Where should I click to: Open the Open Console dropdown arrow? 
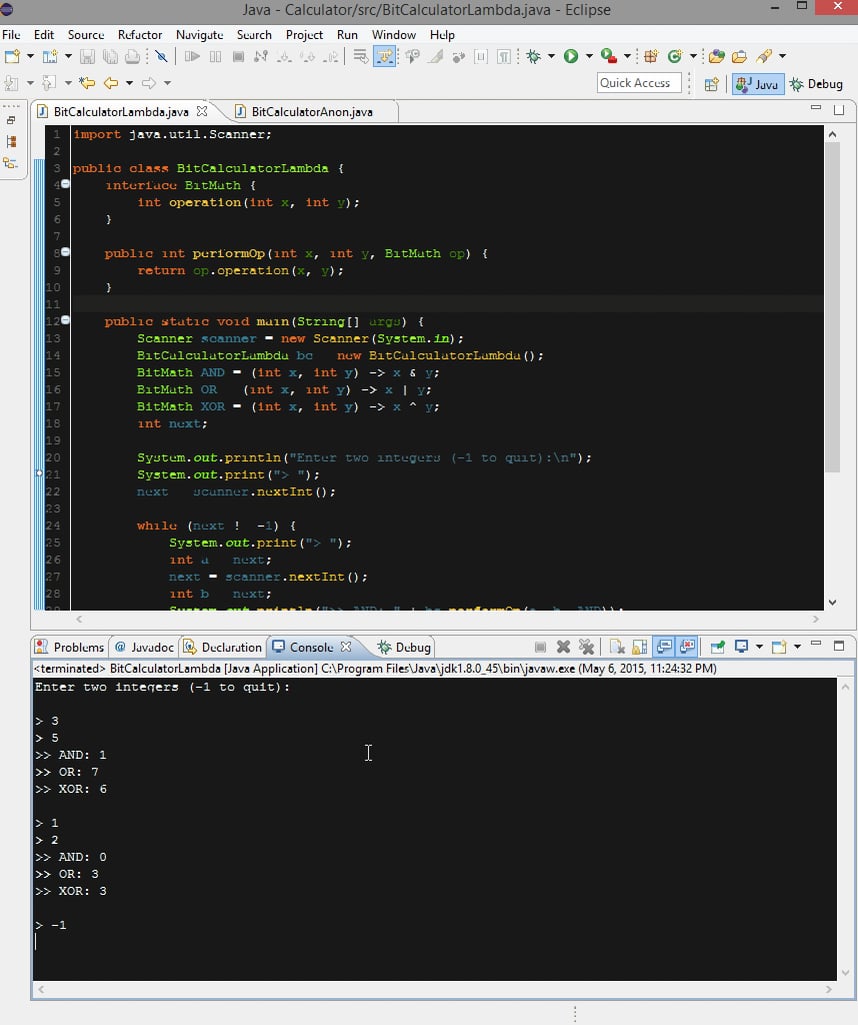pyautogui.click(x=797, y=647)
